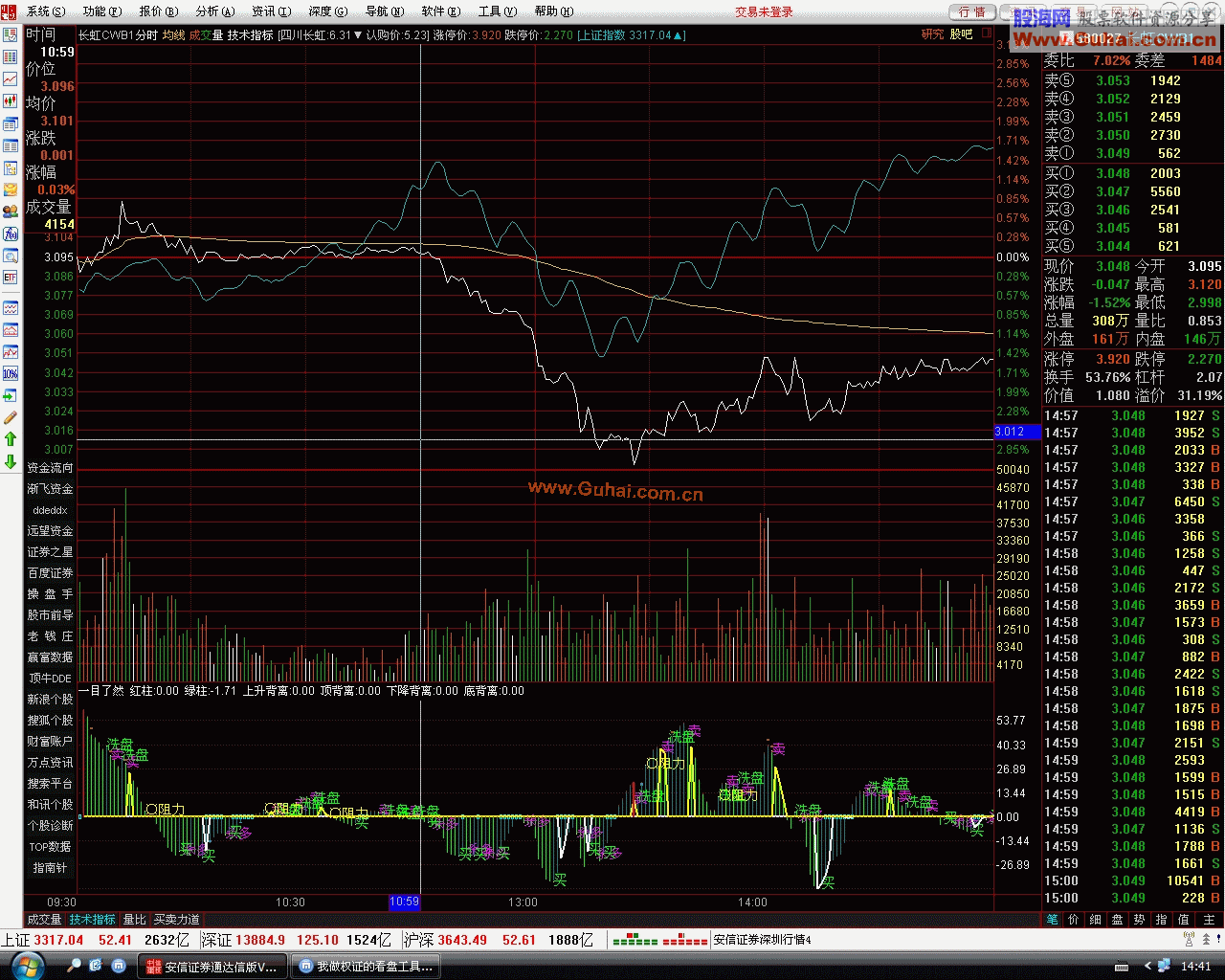Screen dimensions: 1225x980
Task: Click the quote list icon at sidebar top
Action: point(11,34)
